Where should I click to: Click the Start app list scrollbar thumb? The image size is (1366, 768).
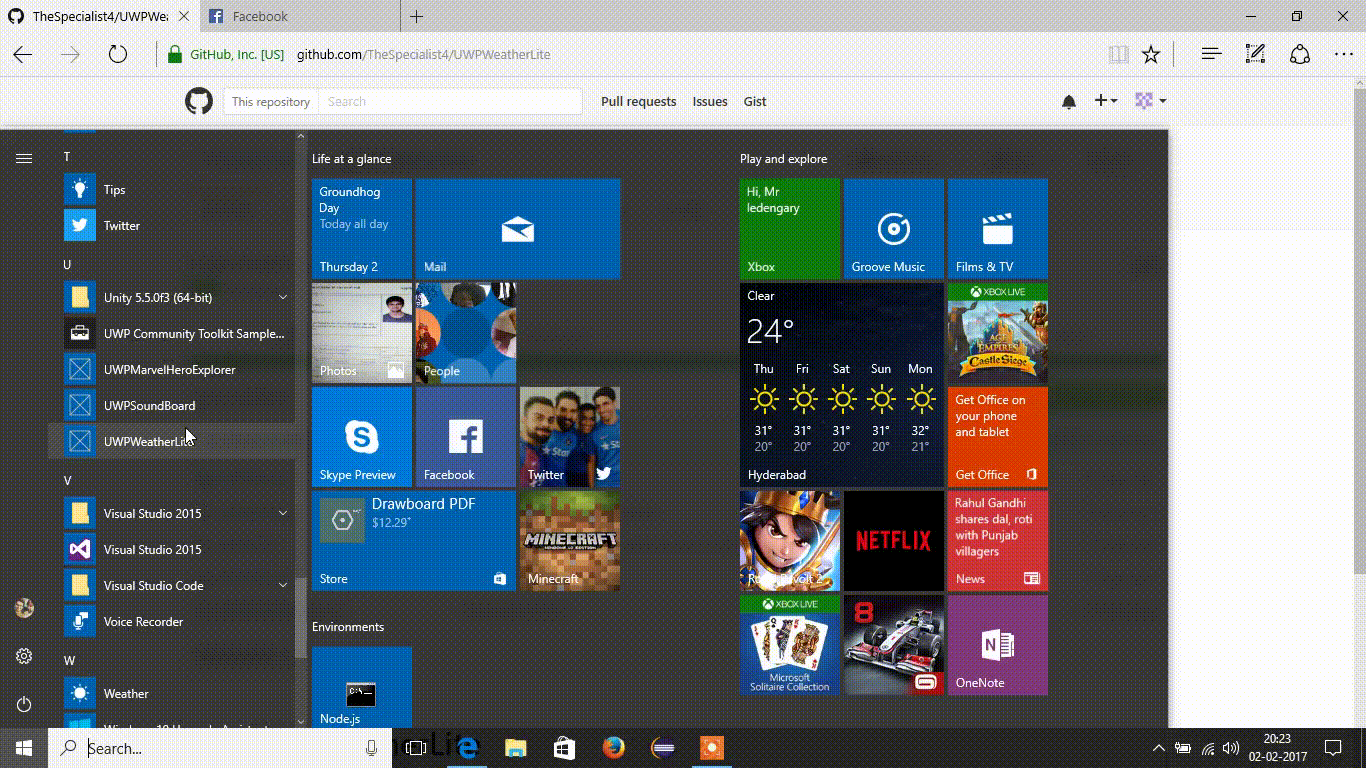(301, 617)
